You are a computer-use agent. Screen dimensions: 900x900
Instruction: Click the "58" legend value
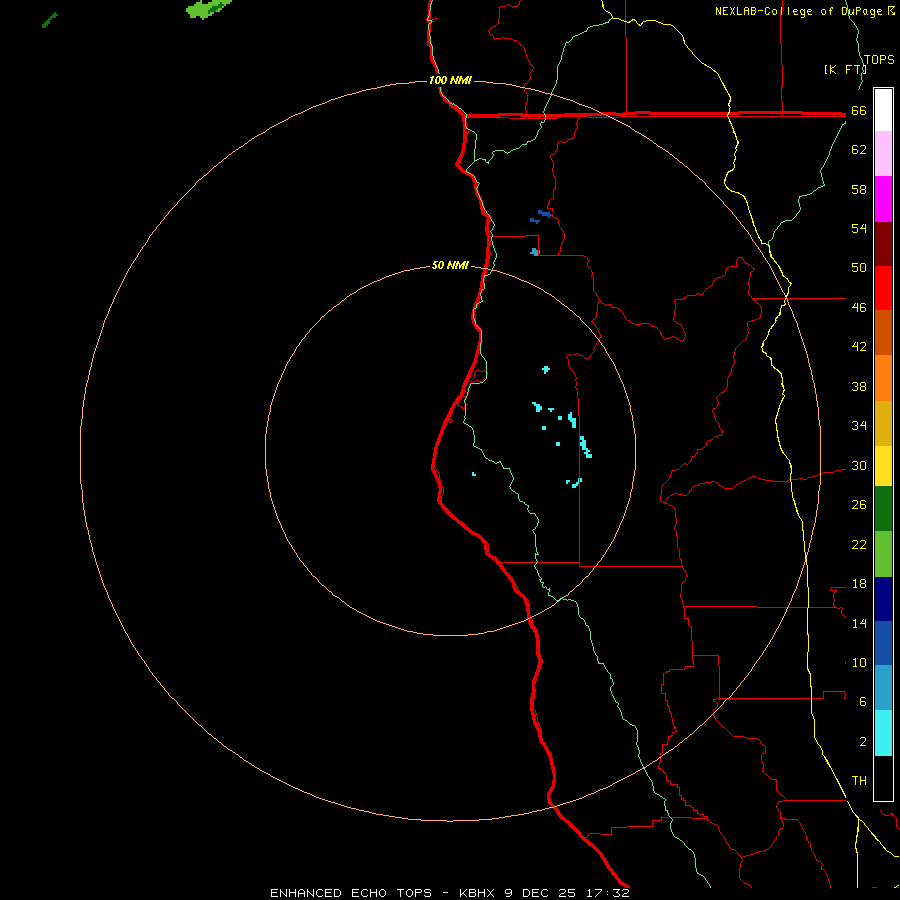click(859, 189)
